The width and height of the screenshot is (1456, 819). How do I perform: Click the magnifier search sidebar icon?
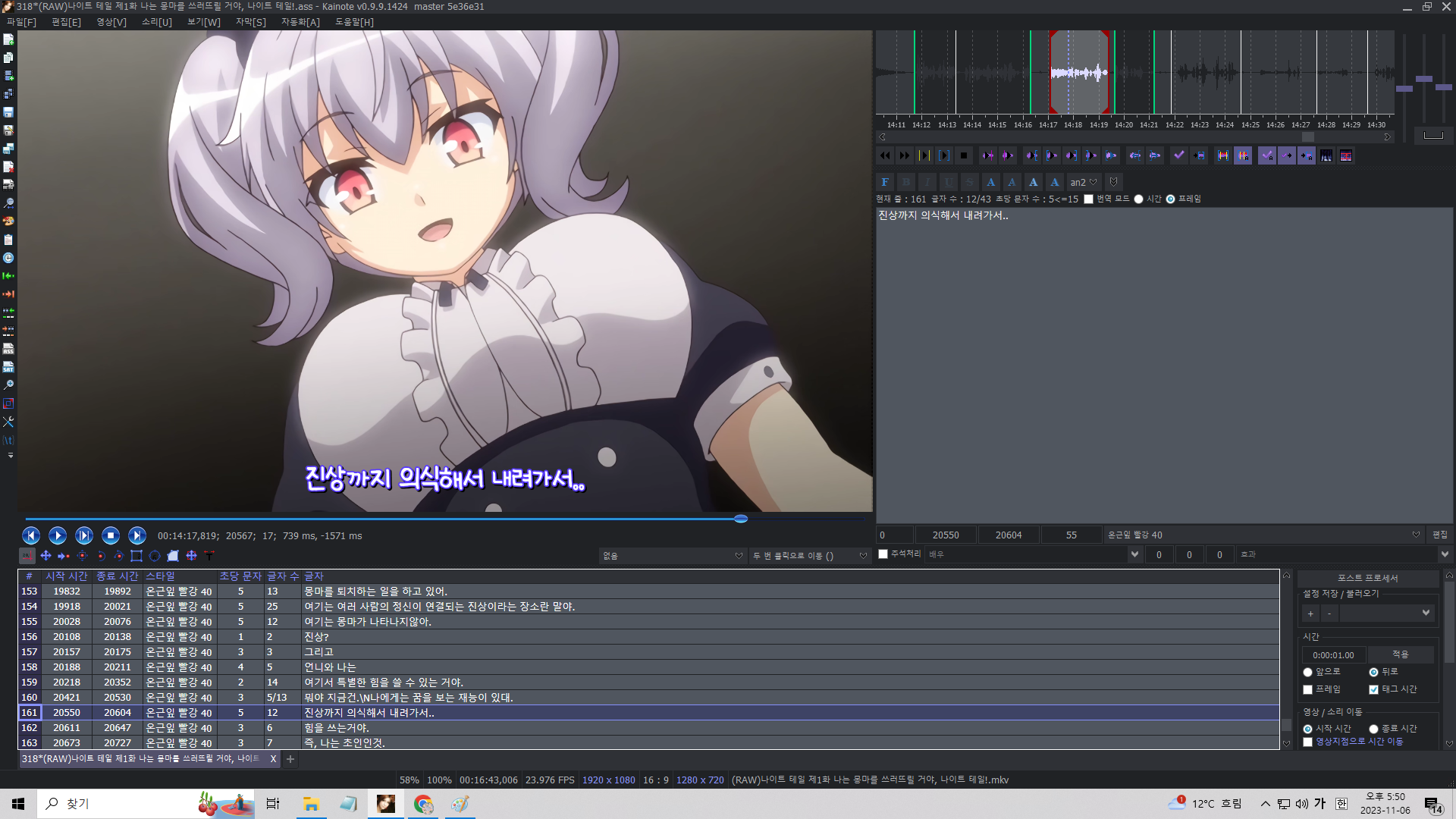click(x=8, y=203)
